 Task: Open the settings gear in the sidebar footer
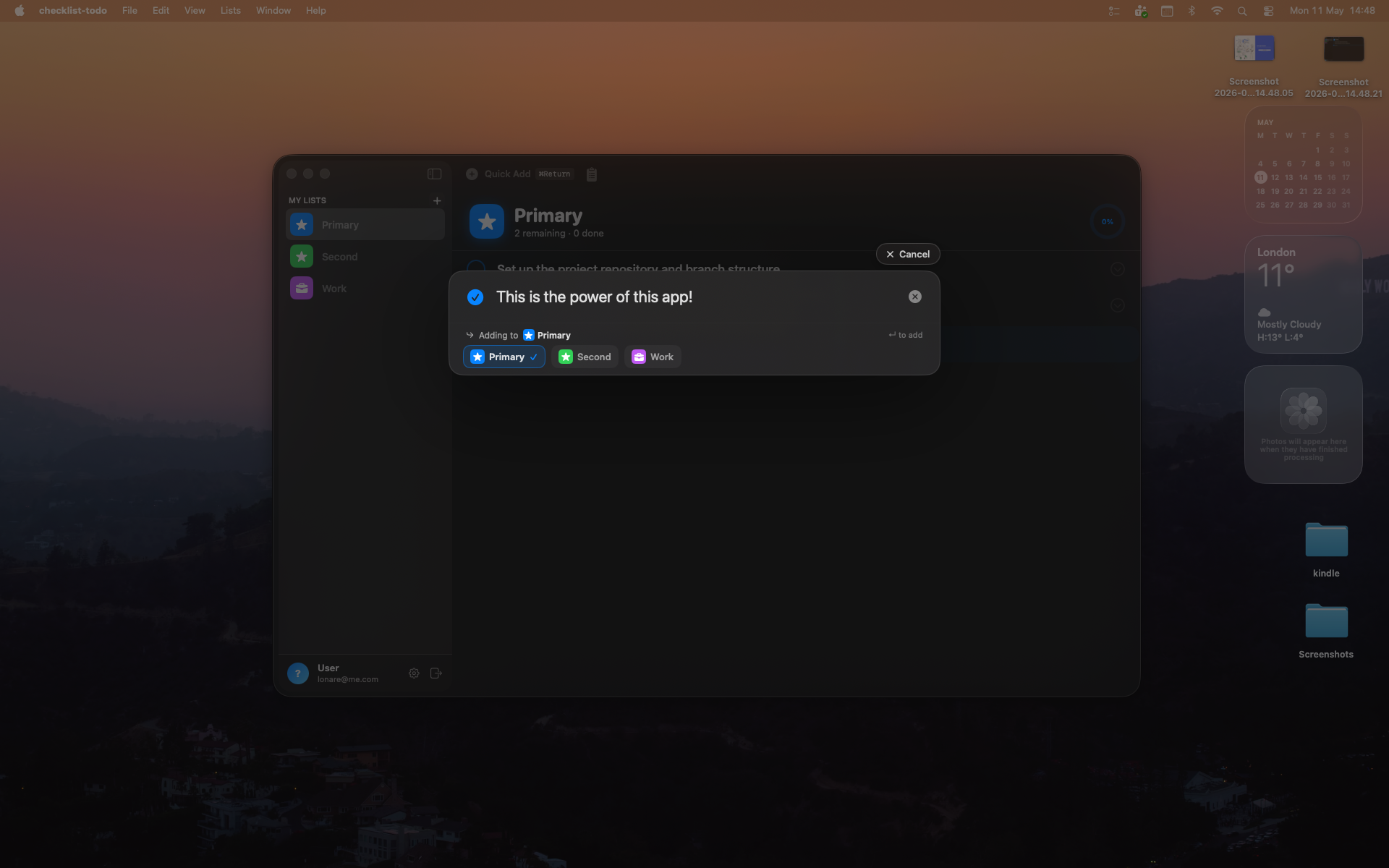point(414,673)
